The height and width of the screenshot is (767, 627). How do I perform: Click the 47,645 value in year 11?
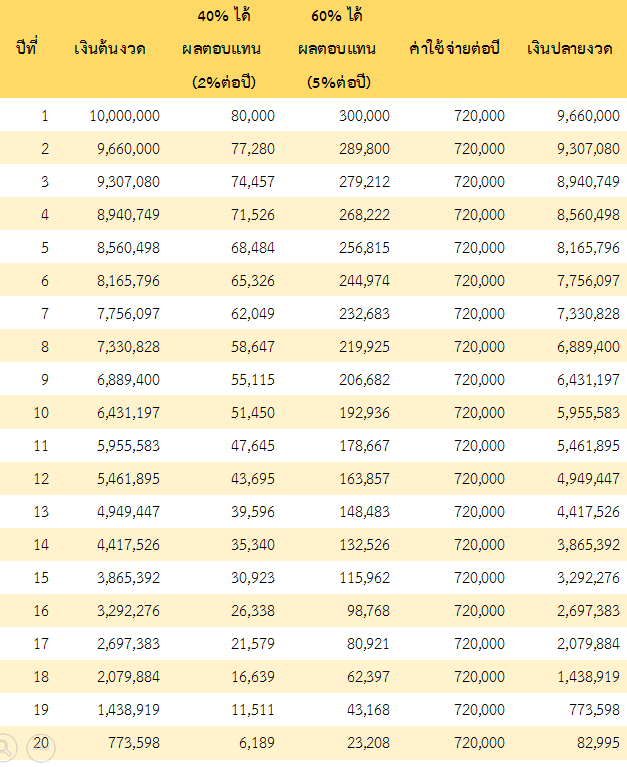pyautogui.click(x=254, y=446)
